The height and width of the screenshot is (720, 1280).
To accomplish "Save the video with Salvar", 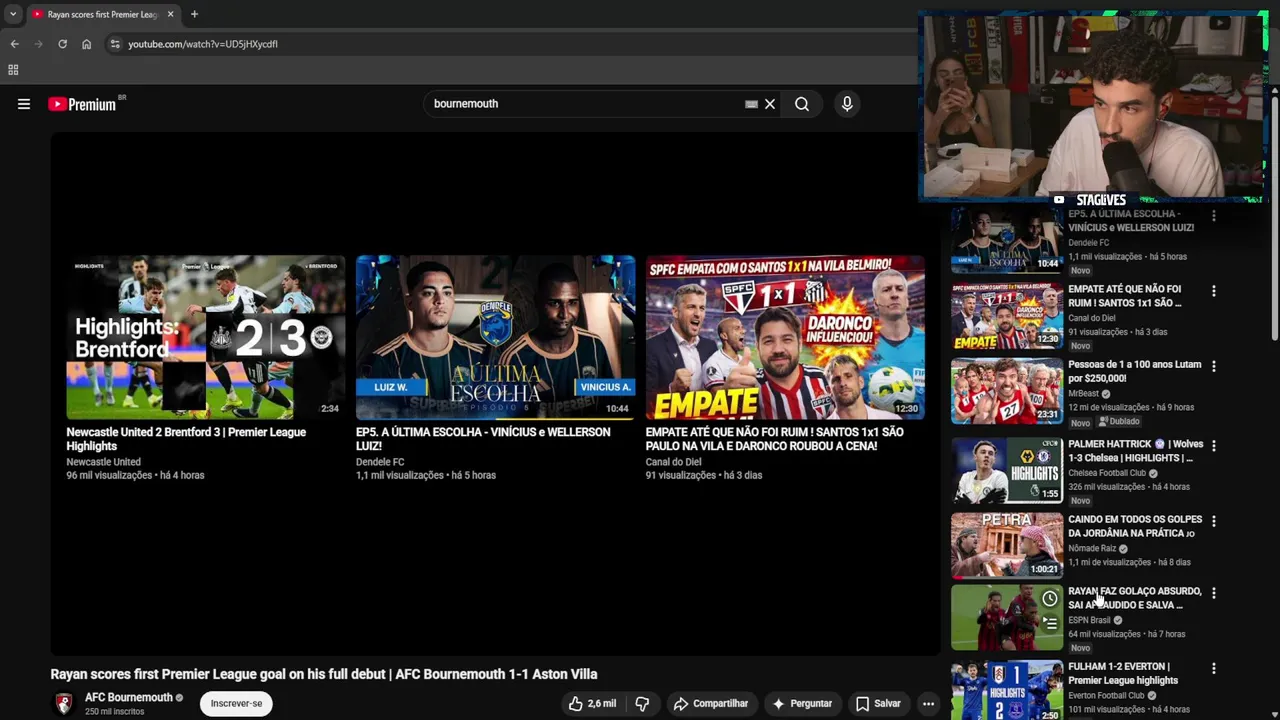I will [878, 704].
